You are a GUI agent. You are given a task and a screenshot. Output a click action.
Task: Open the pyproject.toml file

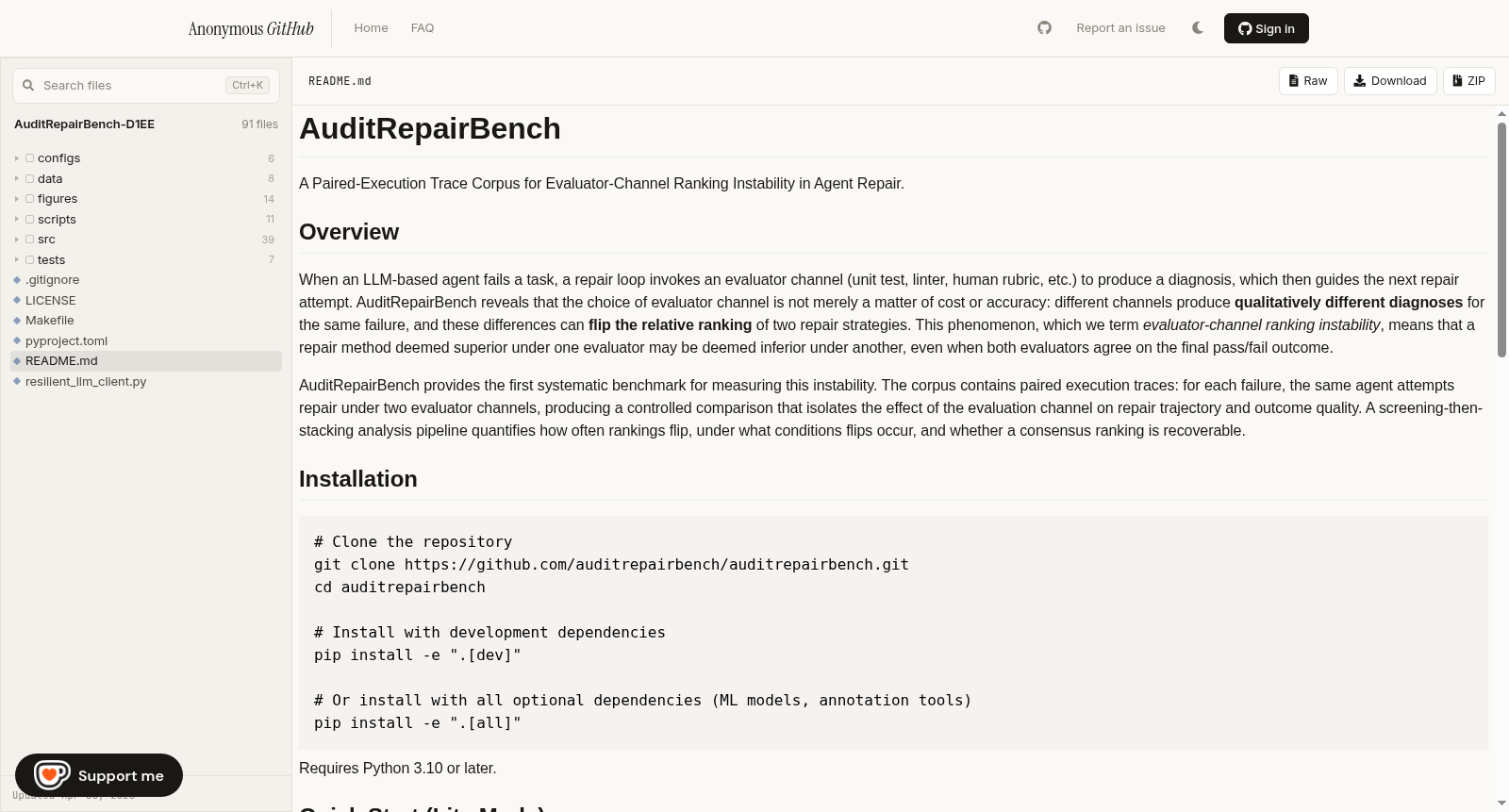point(66,340)
